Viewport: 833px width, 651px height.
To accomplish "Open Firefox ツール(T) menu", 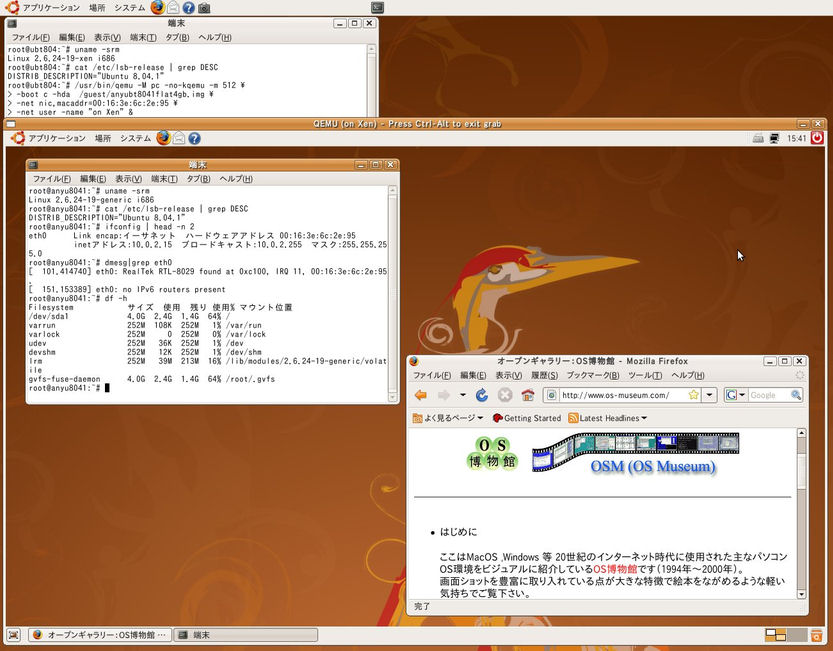I will pyautogui.click(x=645, y=375).
